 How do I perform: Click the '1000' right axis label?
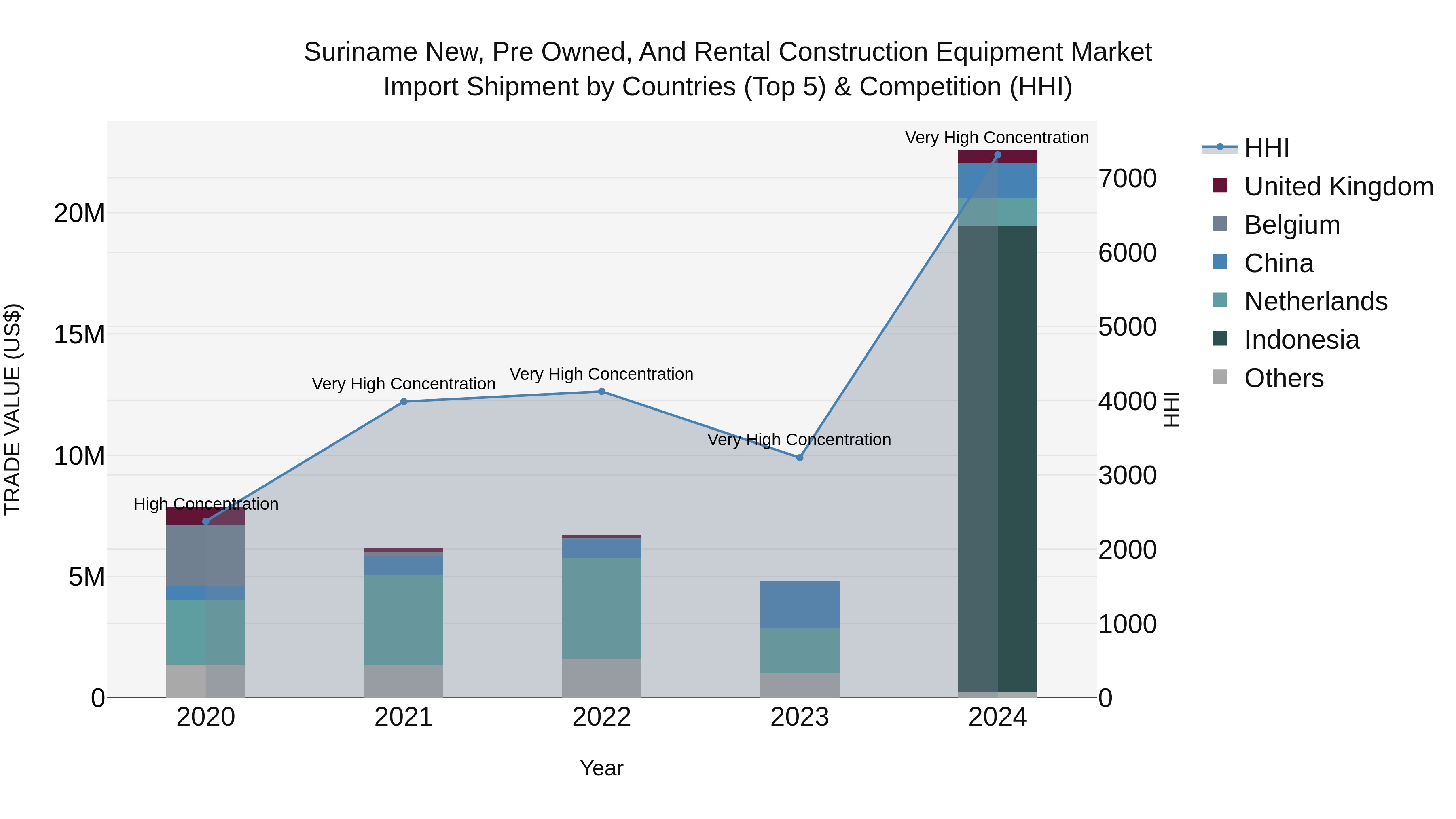point(1128,624)
